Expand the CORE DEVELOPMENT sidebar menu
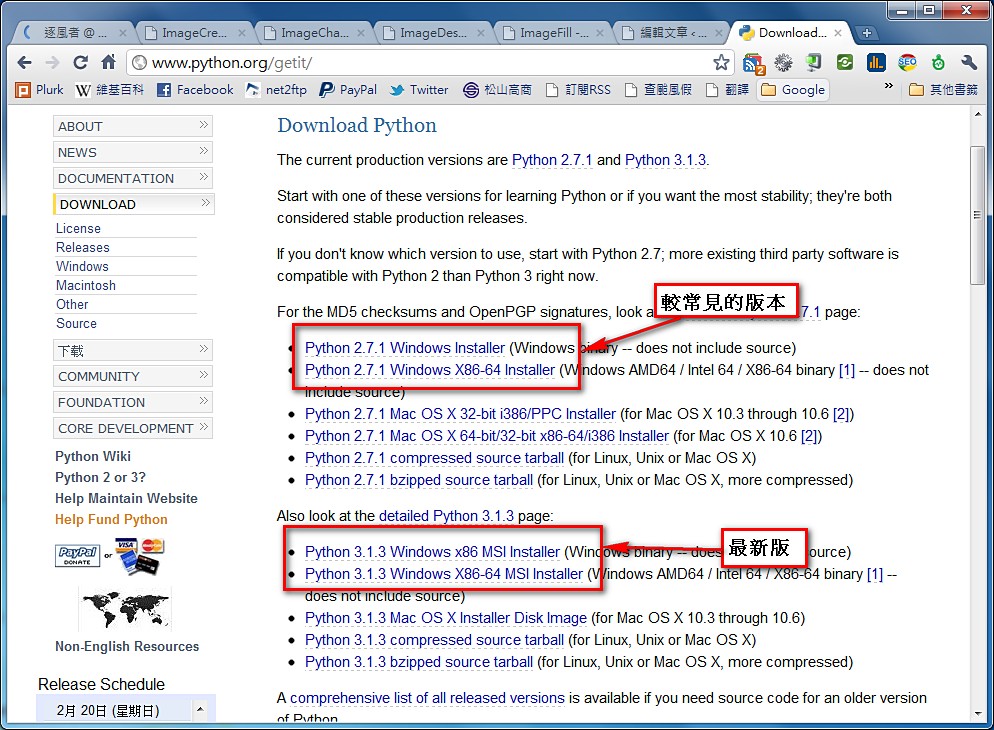 tap(132, 428)
